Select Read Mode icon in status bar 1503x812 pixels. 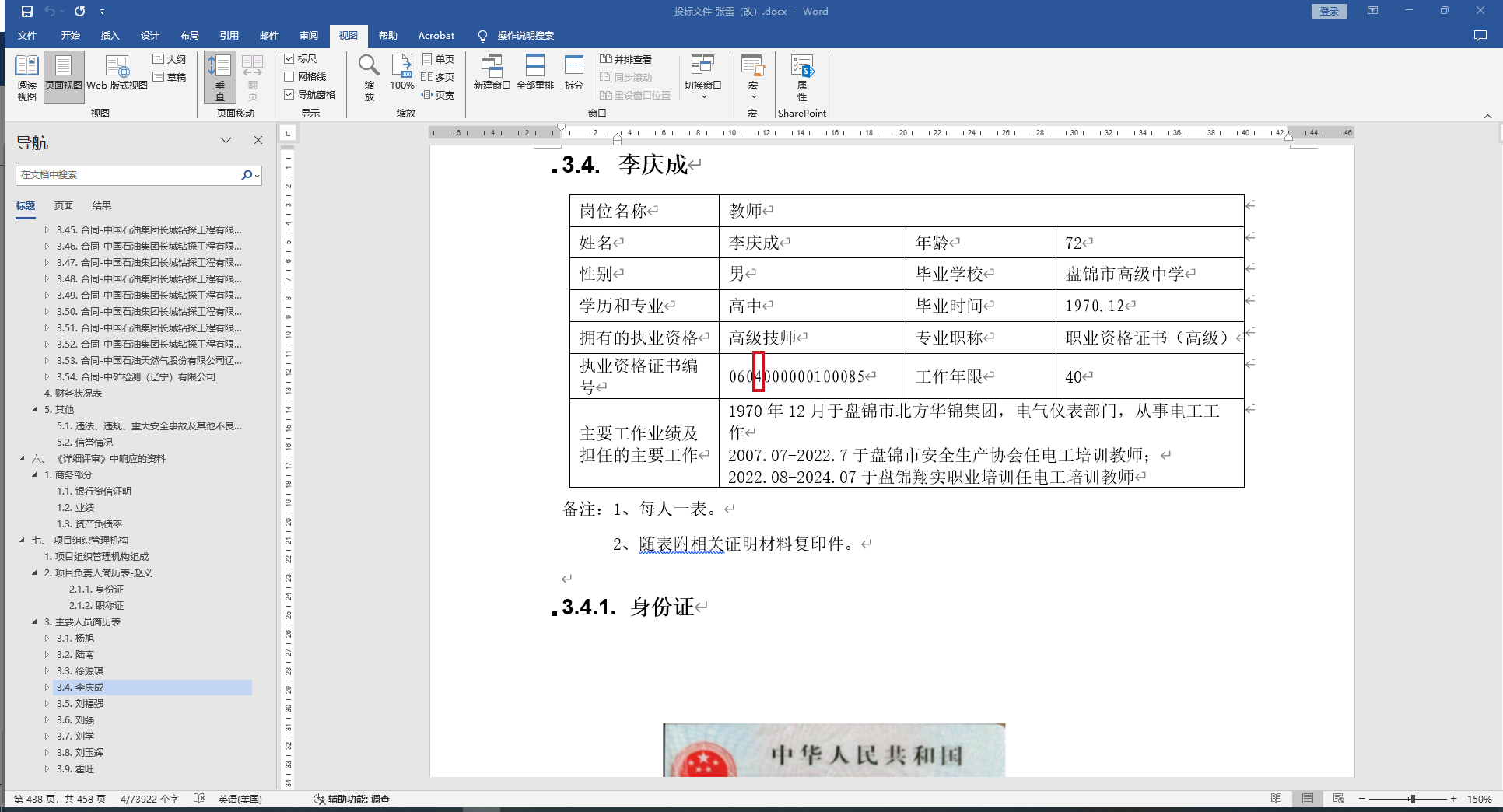pyautogui.click(x=1276, y=799)
